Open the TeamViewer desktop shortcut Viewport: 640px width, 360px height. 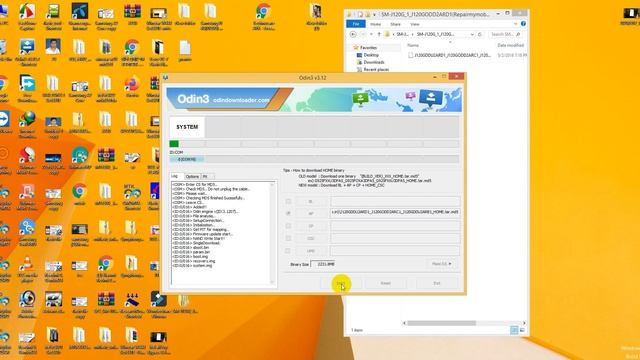click(x=5, y=120)
